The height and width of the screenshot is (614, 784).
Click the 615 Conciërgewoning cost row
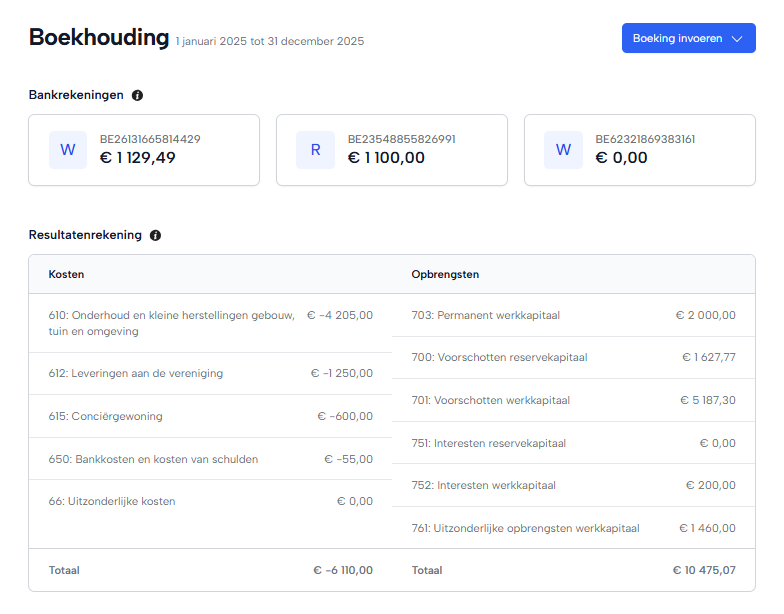click(210, 416)
